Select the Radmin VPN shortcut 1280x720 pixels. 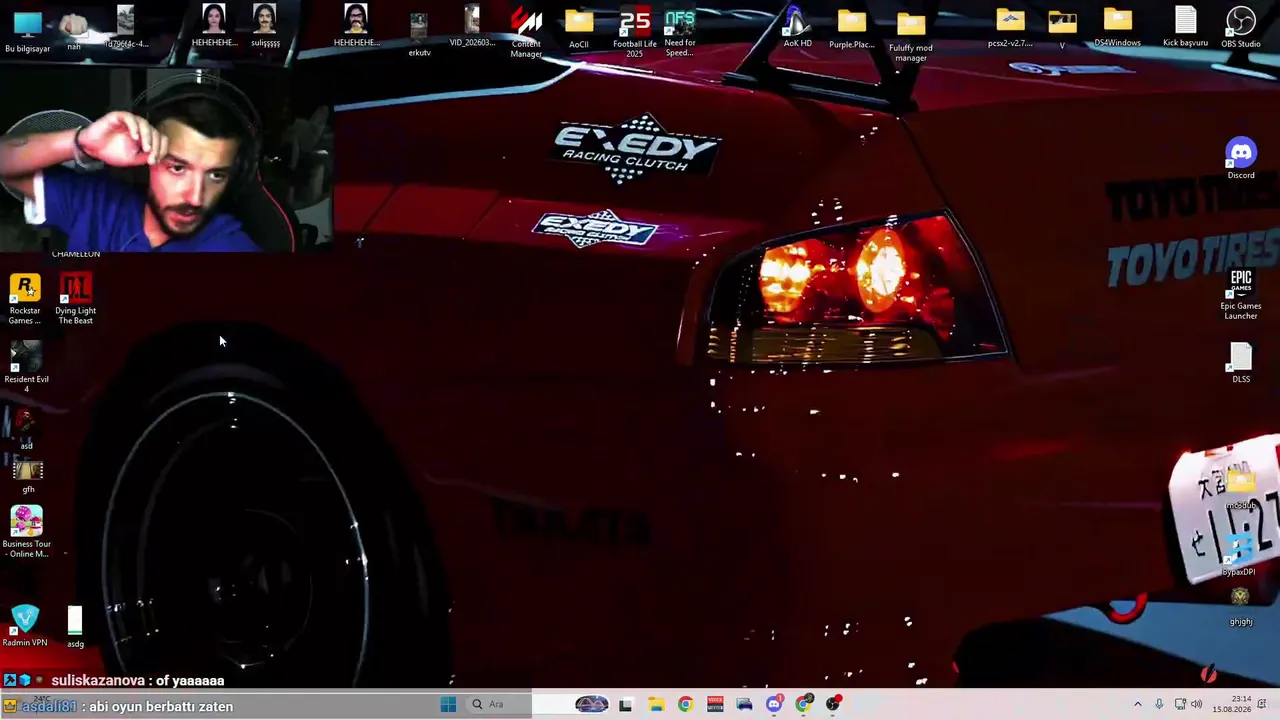(x=25, y=626)
